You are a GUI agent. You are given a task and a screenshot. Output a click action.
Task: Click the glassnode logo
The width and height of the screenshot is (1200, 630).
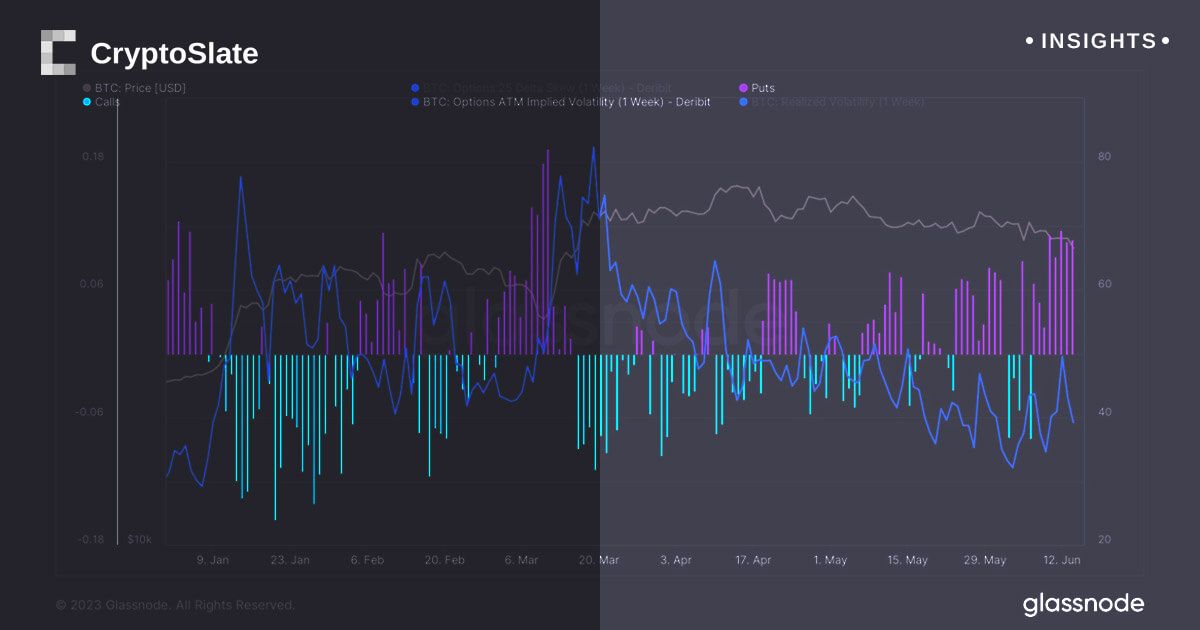tap(1083, 604)
